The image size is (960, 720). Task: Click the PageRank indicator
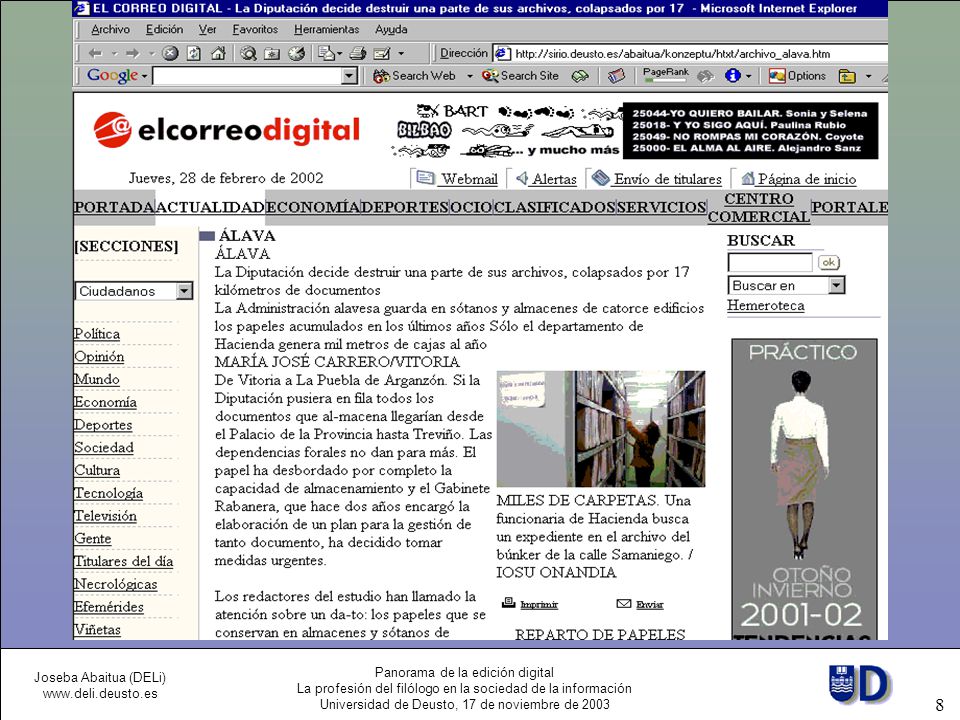(x=666, y=75)
